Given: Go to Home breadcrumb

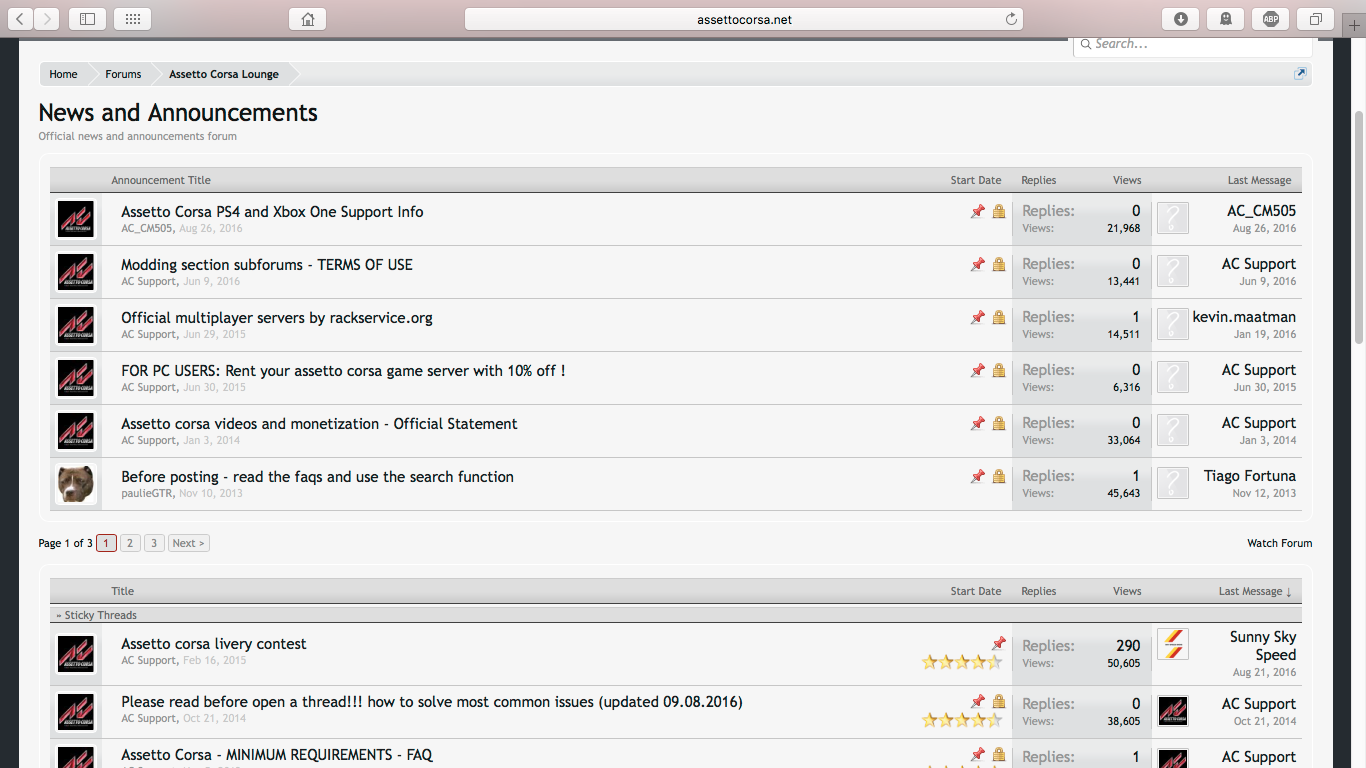Looking at the screenshot, I should point(63,74).
